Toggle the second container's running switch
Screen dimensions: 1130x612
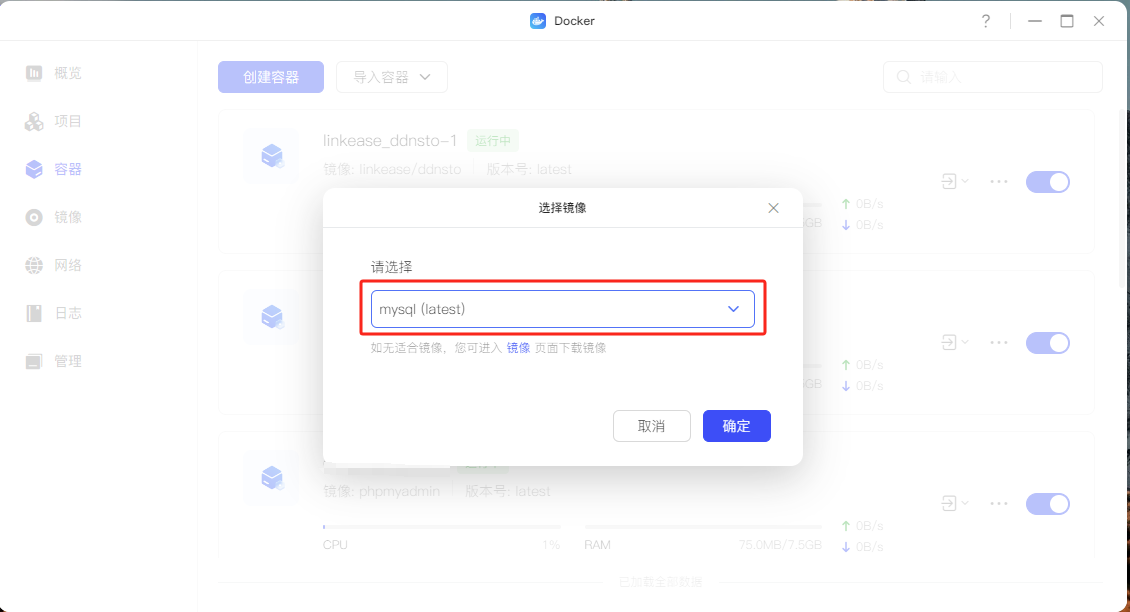1048,343
